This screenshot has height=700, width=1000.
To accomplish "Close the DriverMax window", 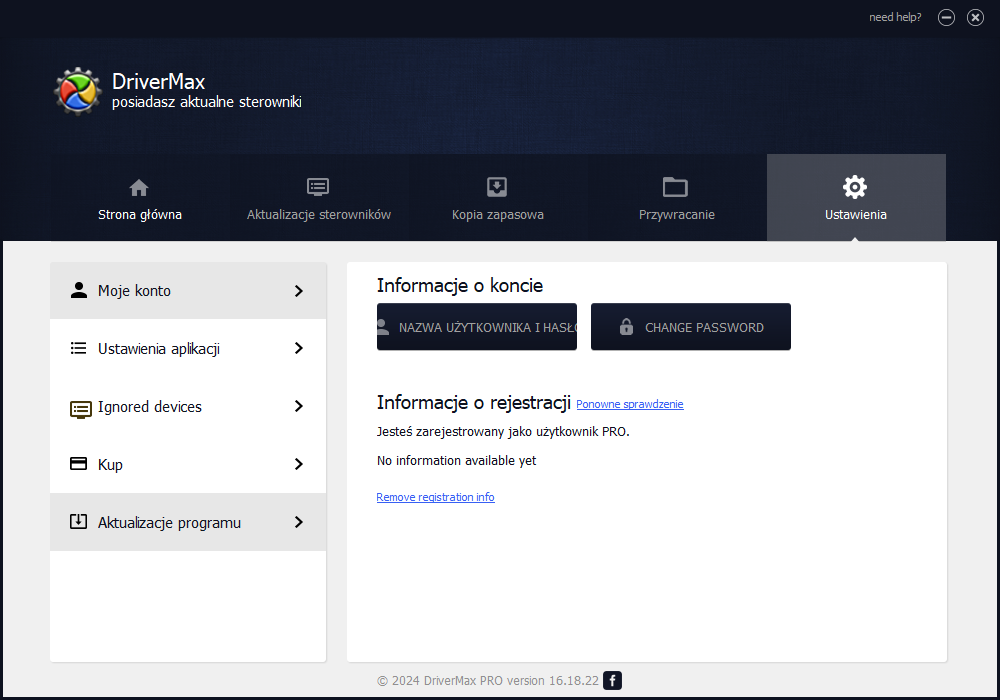I will point(975,17).
